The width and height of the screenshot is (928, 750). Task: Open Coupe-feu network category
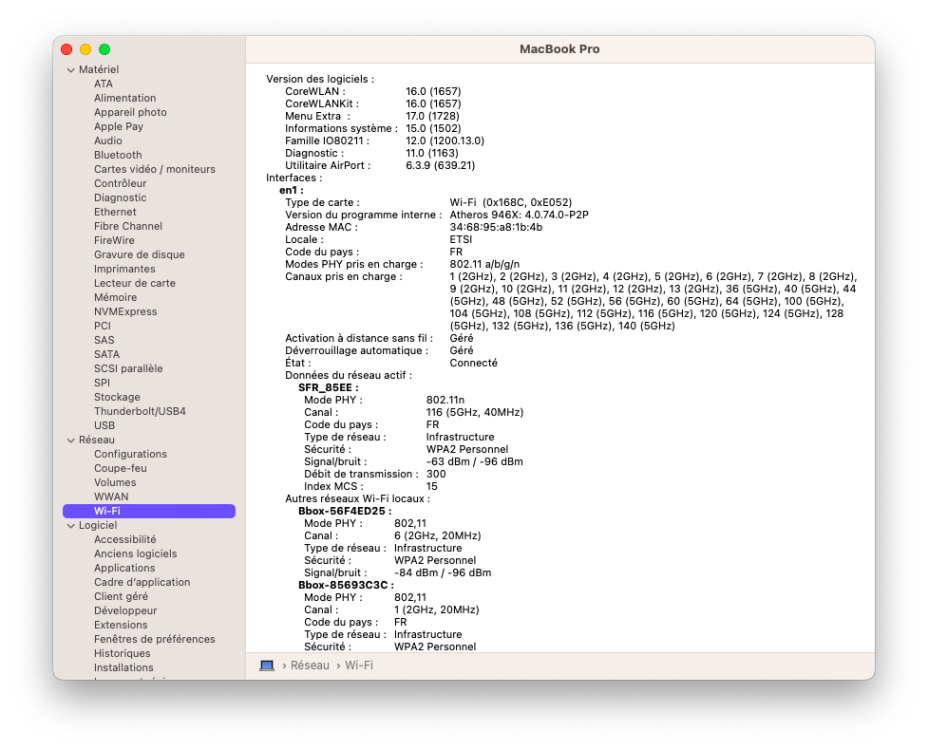pos(120,468)
